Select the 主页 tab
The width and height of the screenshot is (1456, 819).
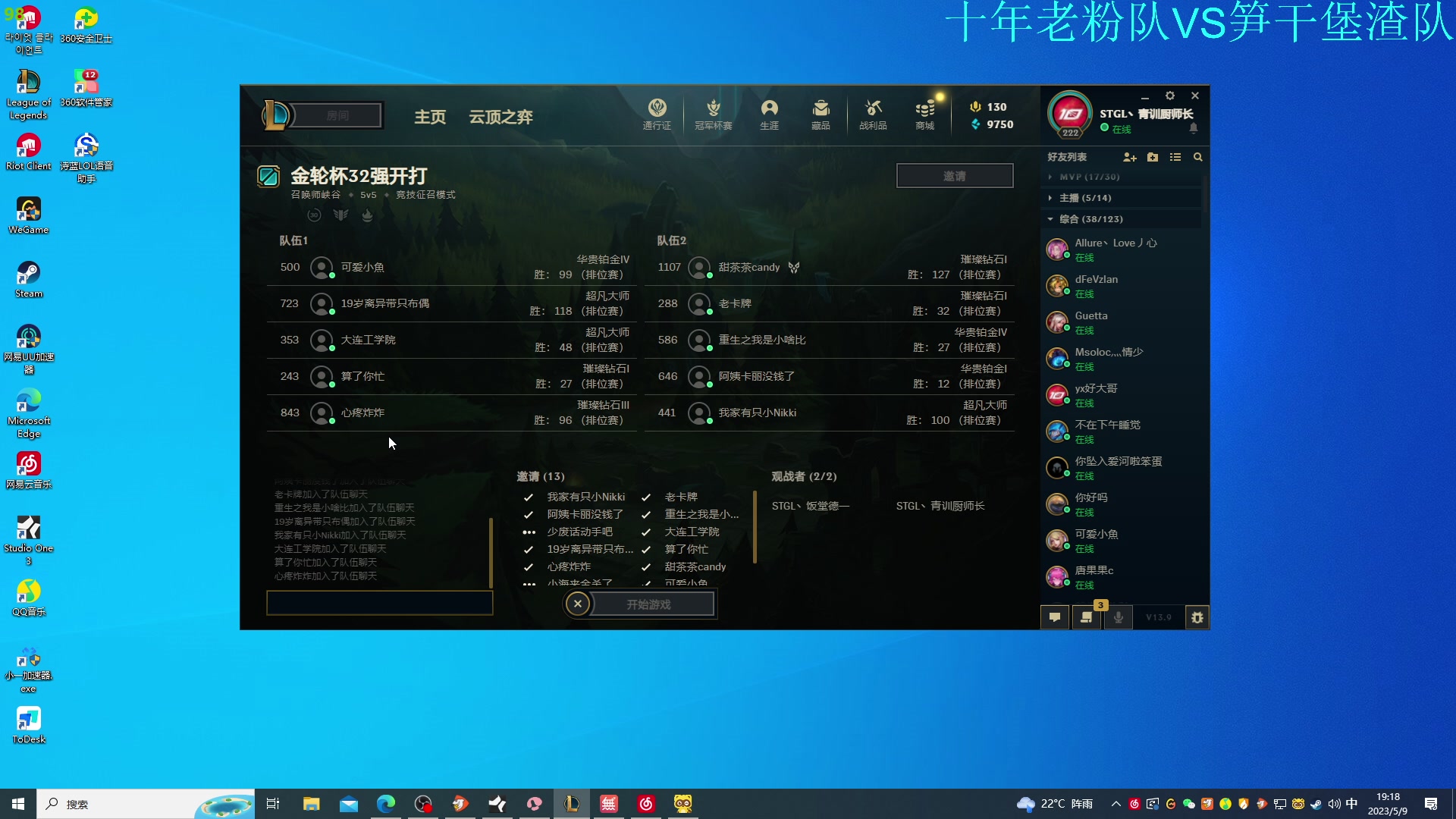[430, 117]
